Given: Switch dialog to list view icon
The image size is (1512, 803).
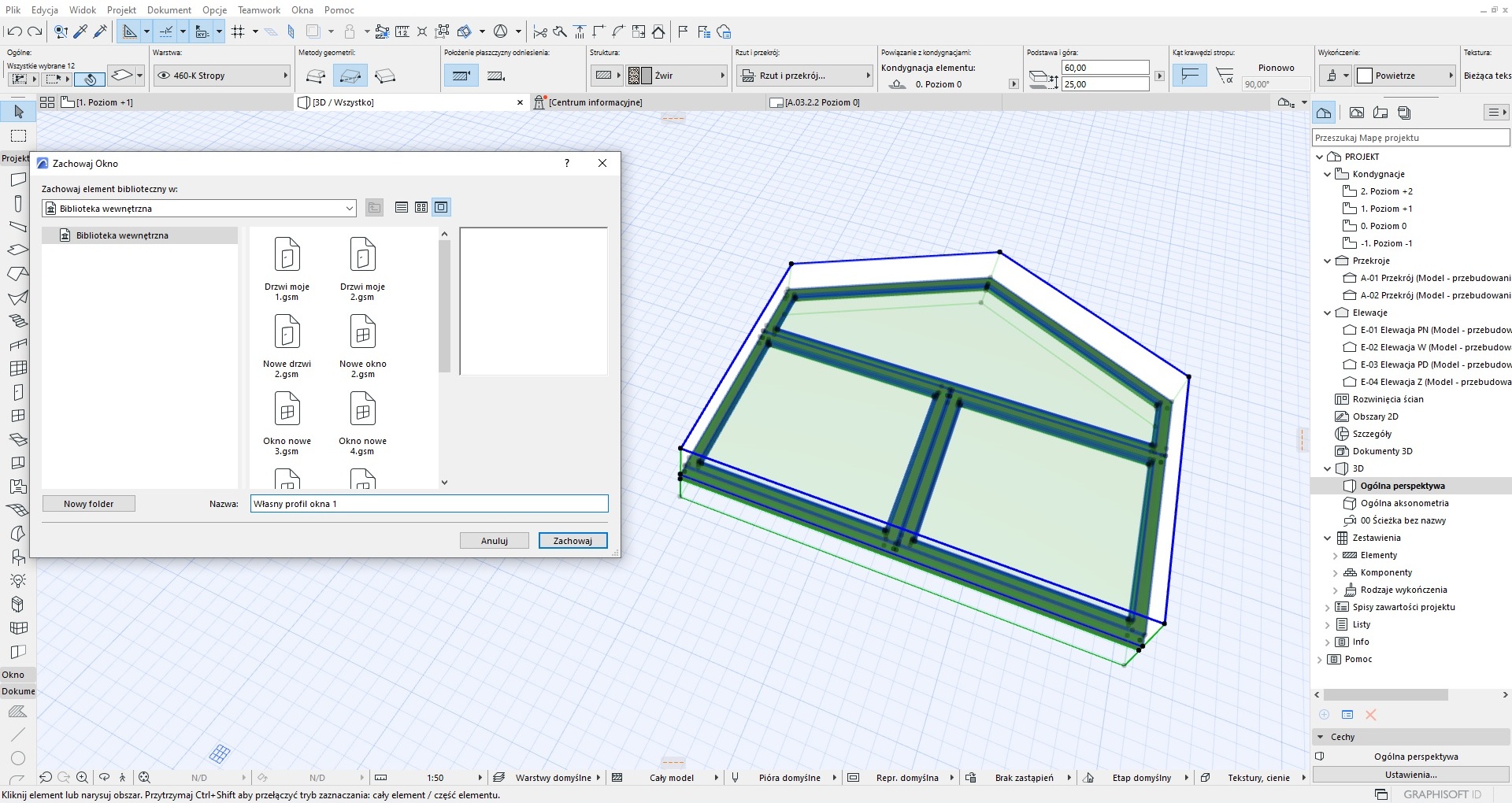Looking at the screenshot, I should pyautogui.click(x=402, y=207).
